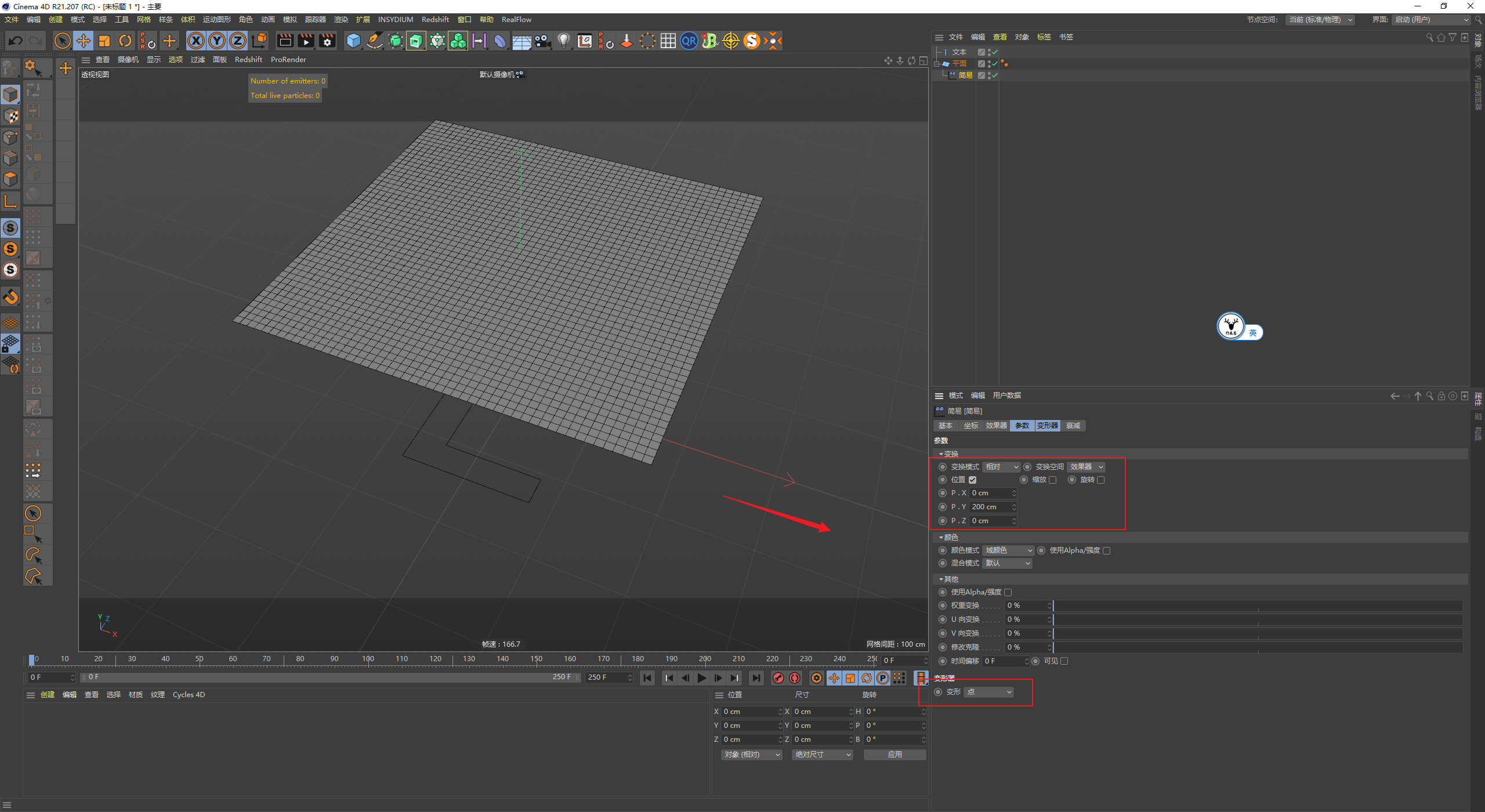The image size is (1485, 812).
Task: Open the 颜色模式 dropdown
Action: point(1008,550)
